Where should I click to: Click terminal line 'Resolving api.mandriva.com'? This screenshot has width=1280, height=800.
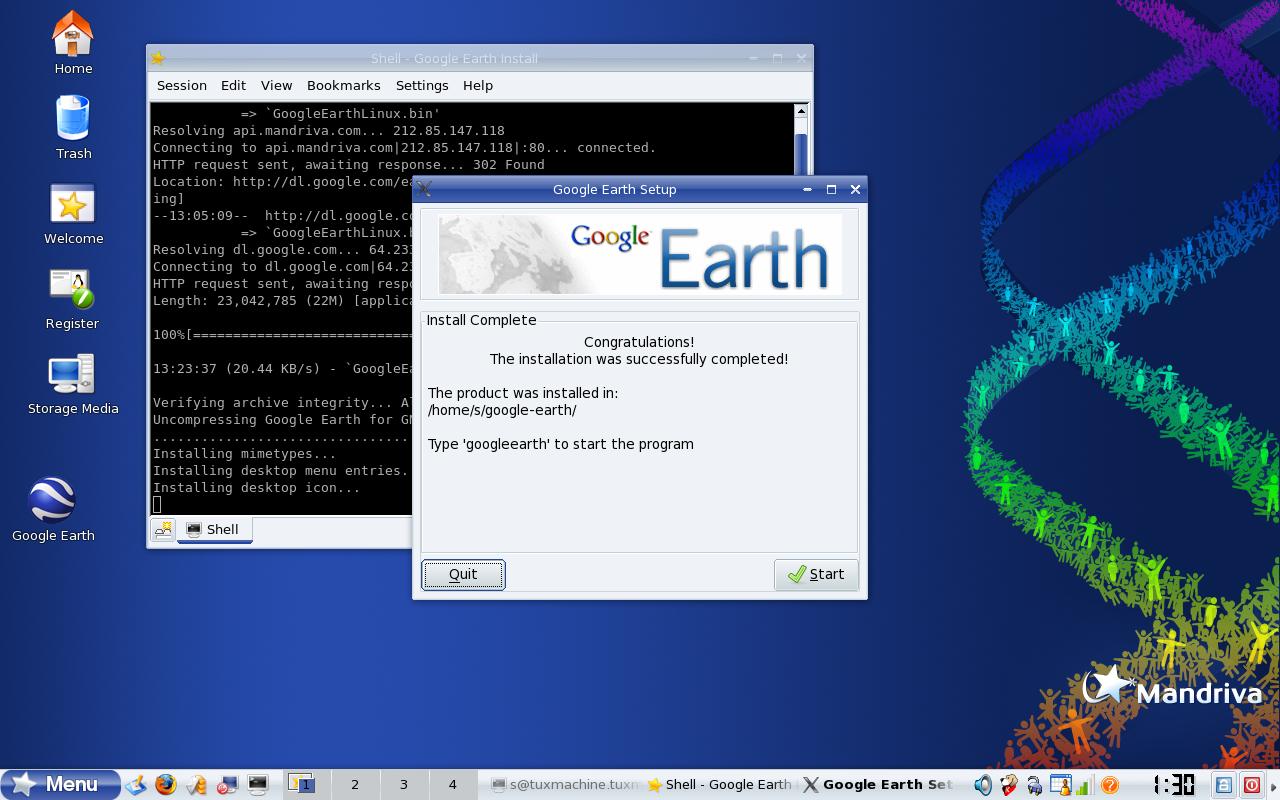click(x=329, y=131)
